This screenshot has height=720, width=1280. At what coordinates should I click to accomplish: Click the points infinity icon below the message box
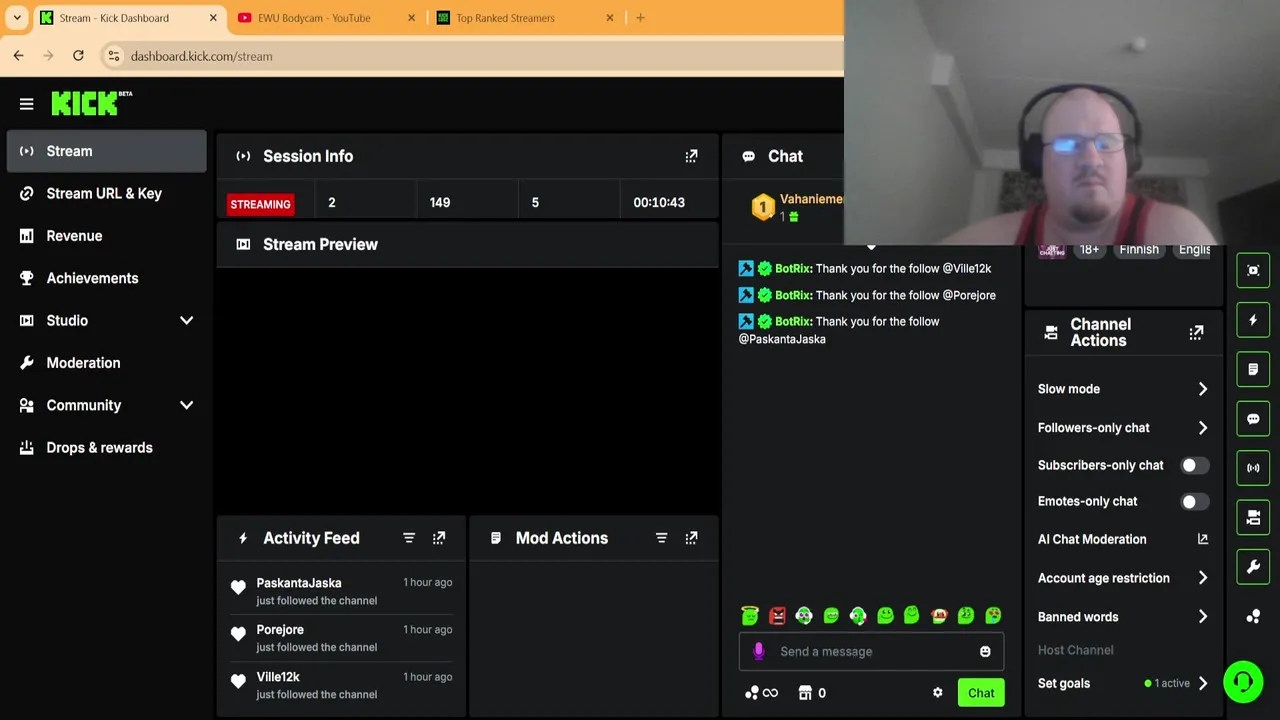coord(762,692)
